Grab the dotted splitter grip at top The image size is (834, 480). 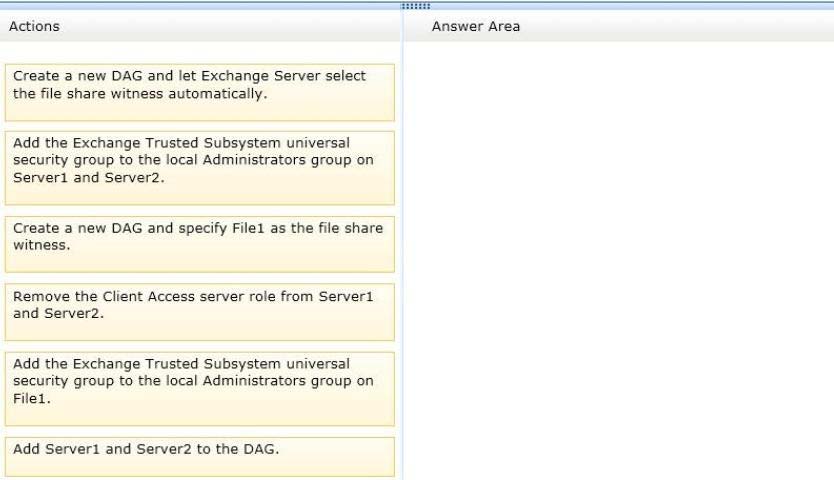(x=415, y=6)
